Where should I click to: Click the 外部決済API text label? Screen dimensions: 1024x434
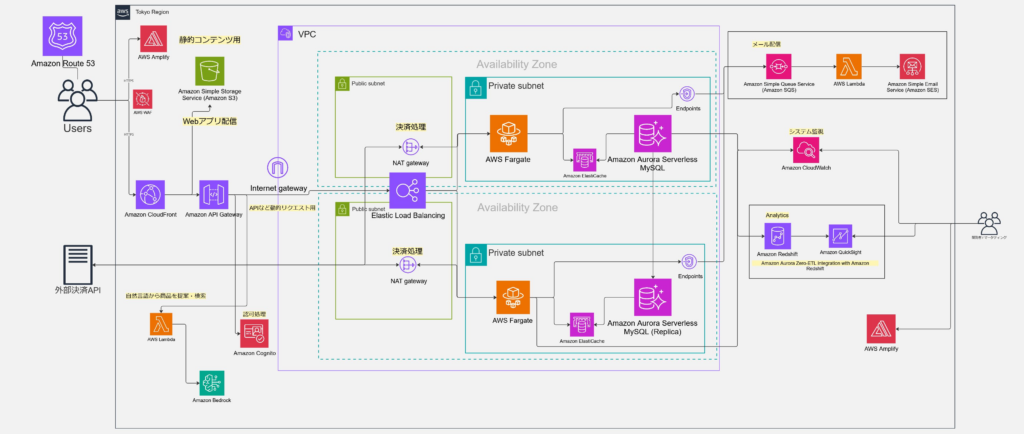pyautogui.click(x=78, y=289)
